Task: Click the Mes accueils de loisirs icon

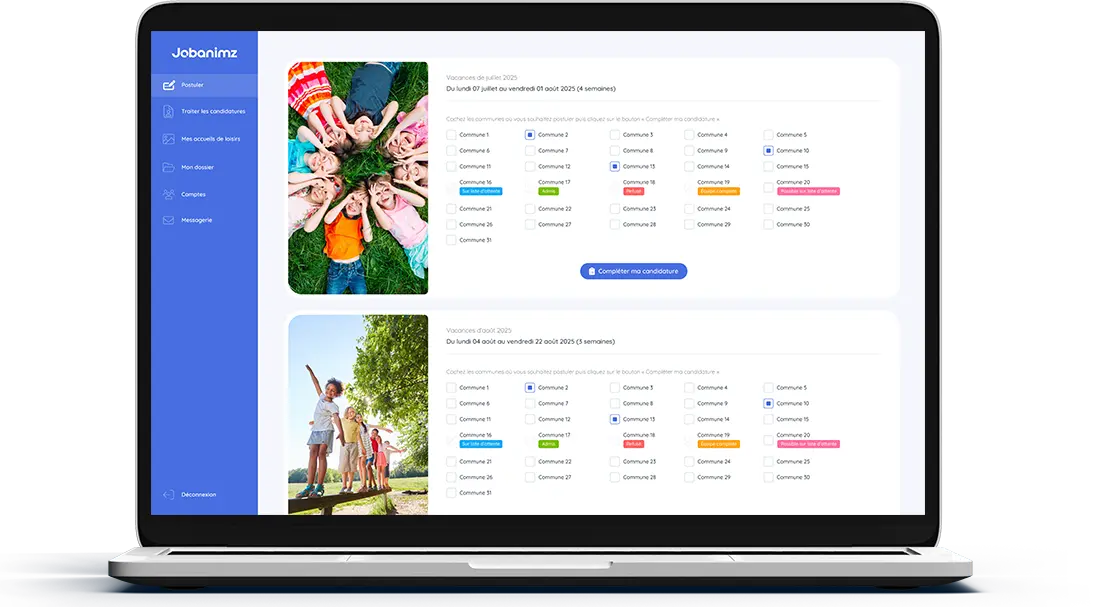Action: click(168, 139)
